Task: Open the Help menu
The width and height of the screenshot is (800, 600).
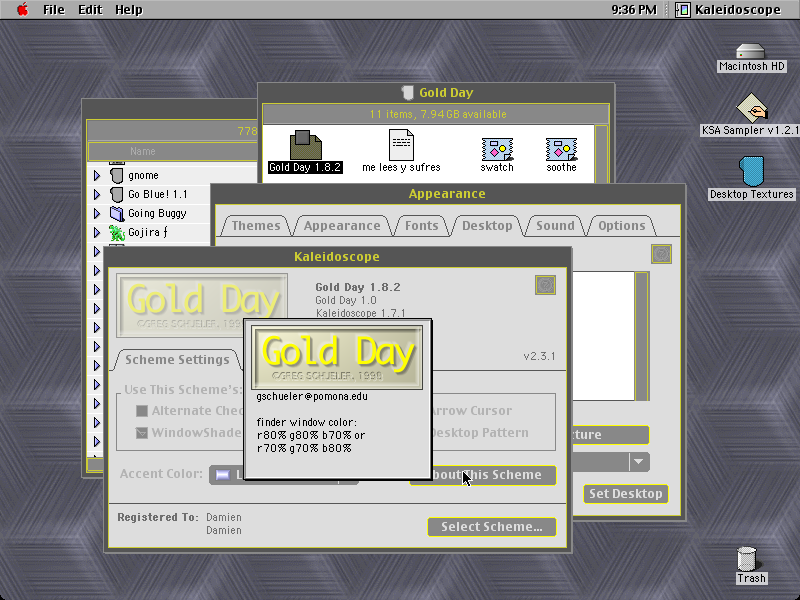Action: coord(129,10)
